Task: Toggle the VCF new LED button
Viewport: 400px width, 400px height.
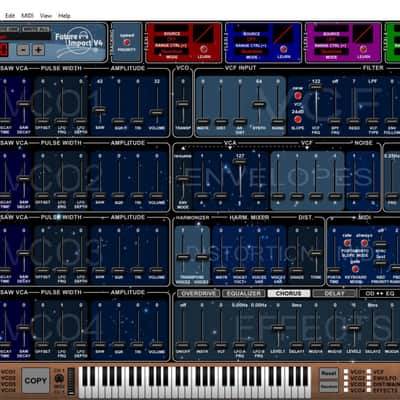Action: click(x=298, y=96)
